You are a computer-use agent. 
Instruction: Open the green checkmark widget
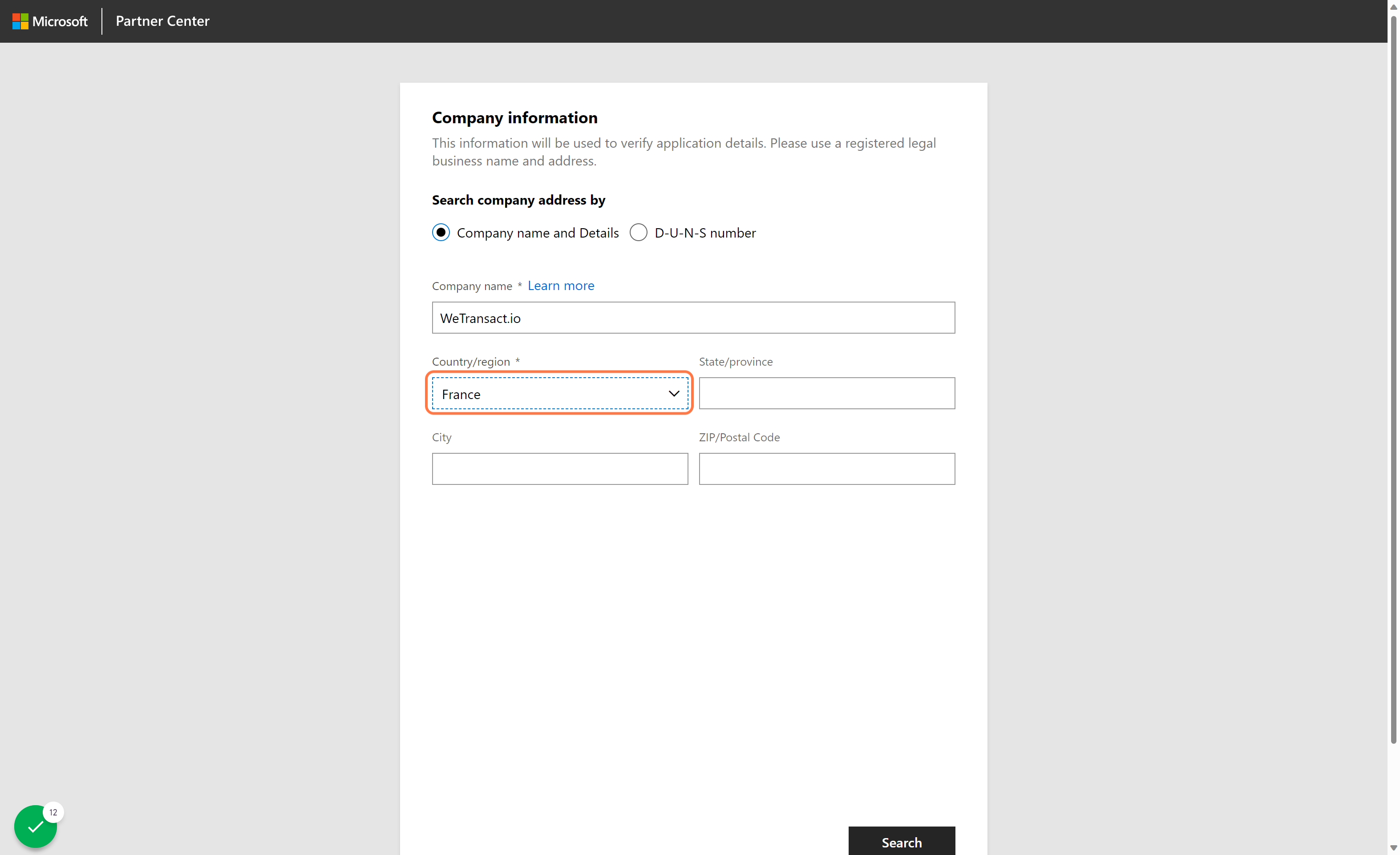click(35, 826)
